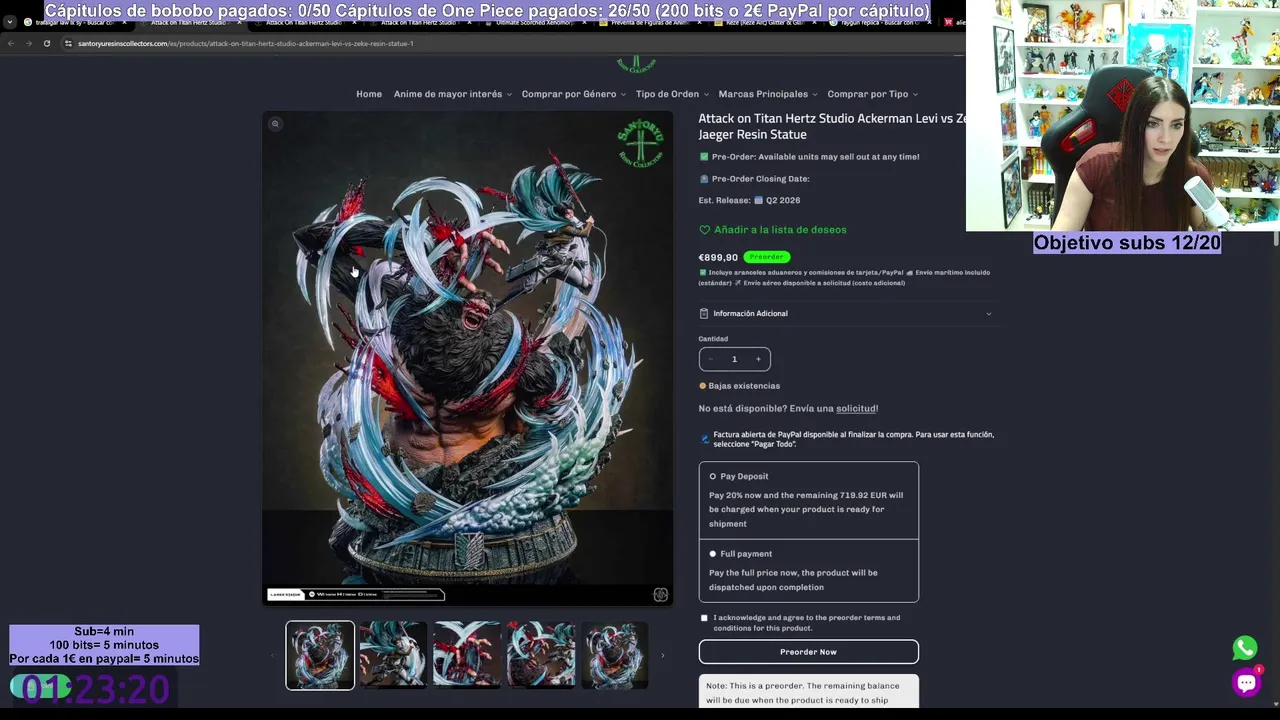Open the WhatsApp chat bubble
Viewport: 1280px width, 720px height.
tap(1245, 648)
